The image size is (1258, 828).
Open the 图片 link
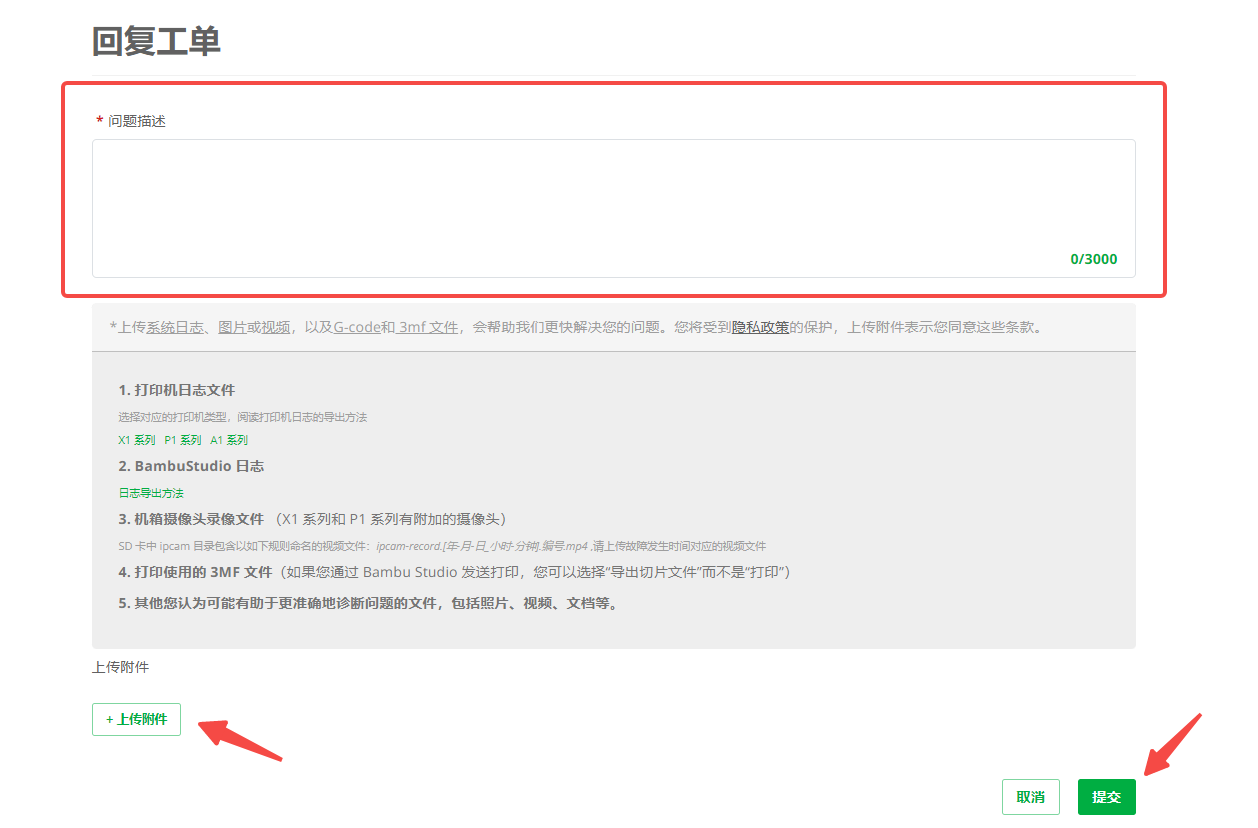click(232, 327)
